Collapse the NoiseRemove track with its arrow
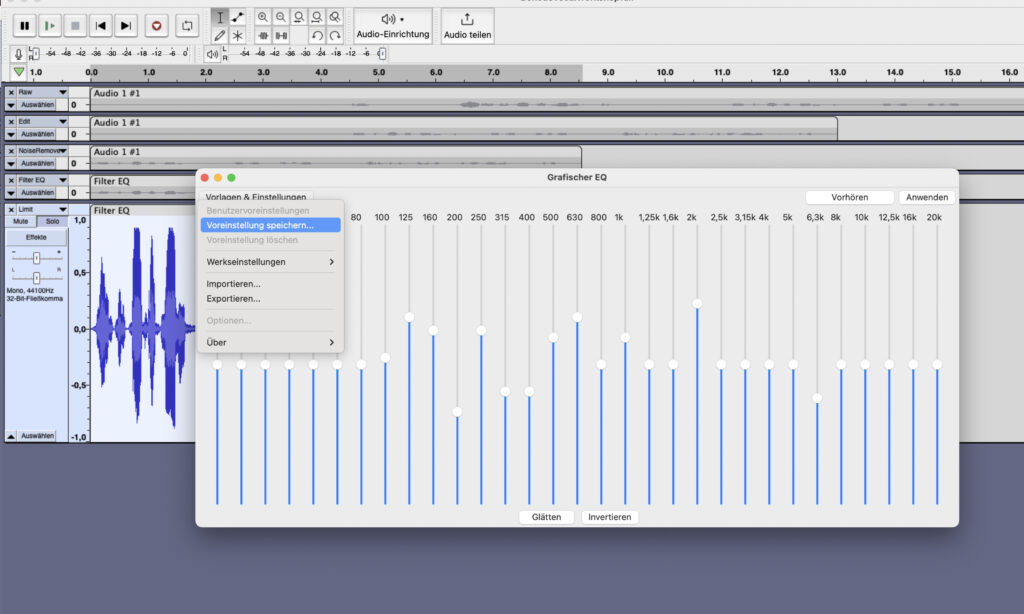Screen dimensions: 1024x614 point(11,163)
